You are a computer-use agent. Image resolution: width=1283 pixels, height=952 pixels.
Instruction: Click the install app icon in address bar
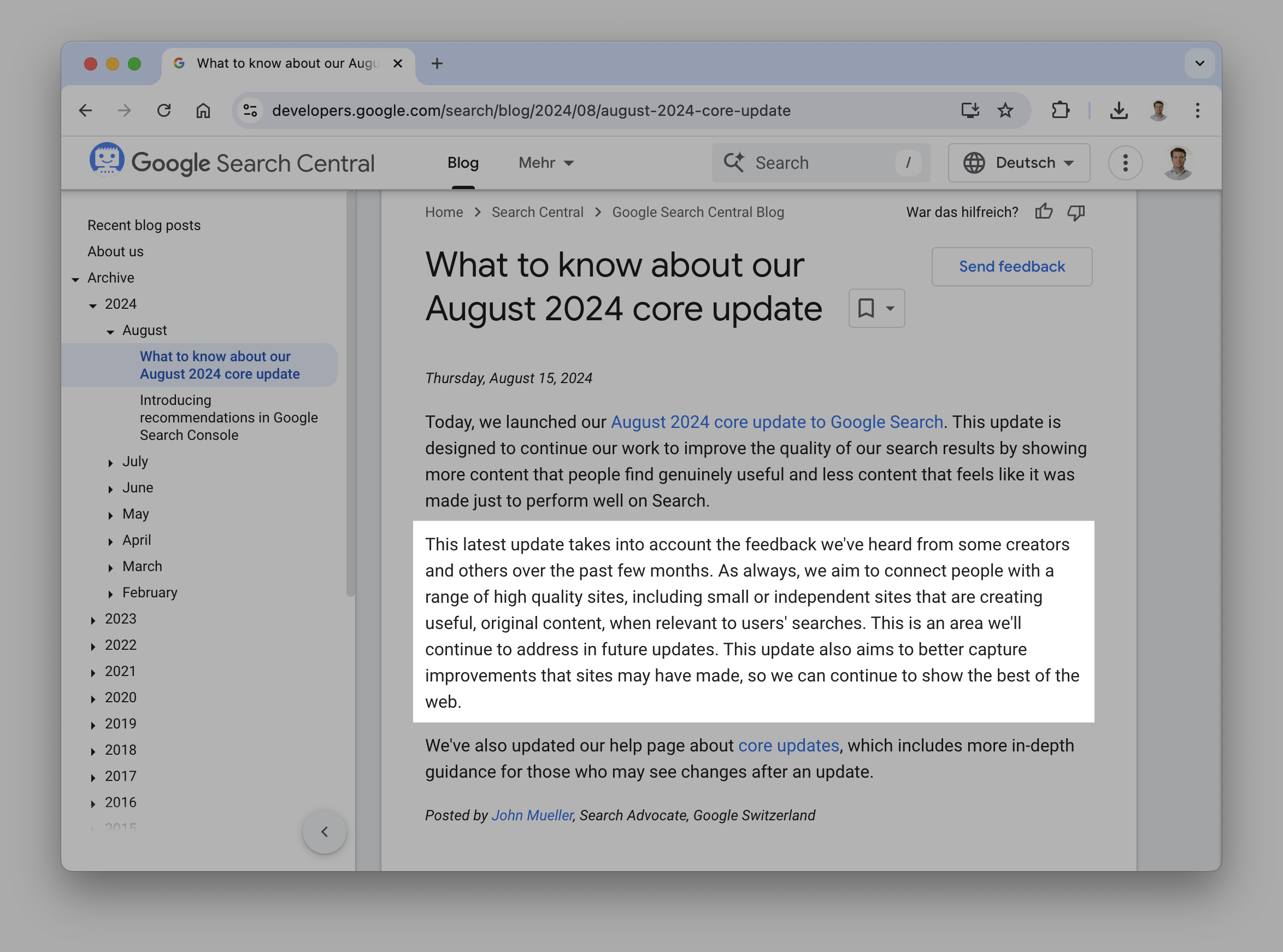coord(970,110)
